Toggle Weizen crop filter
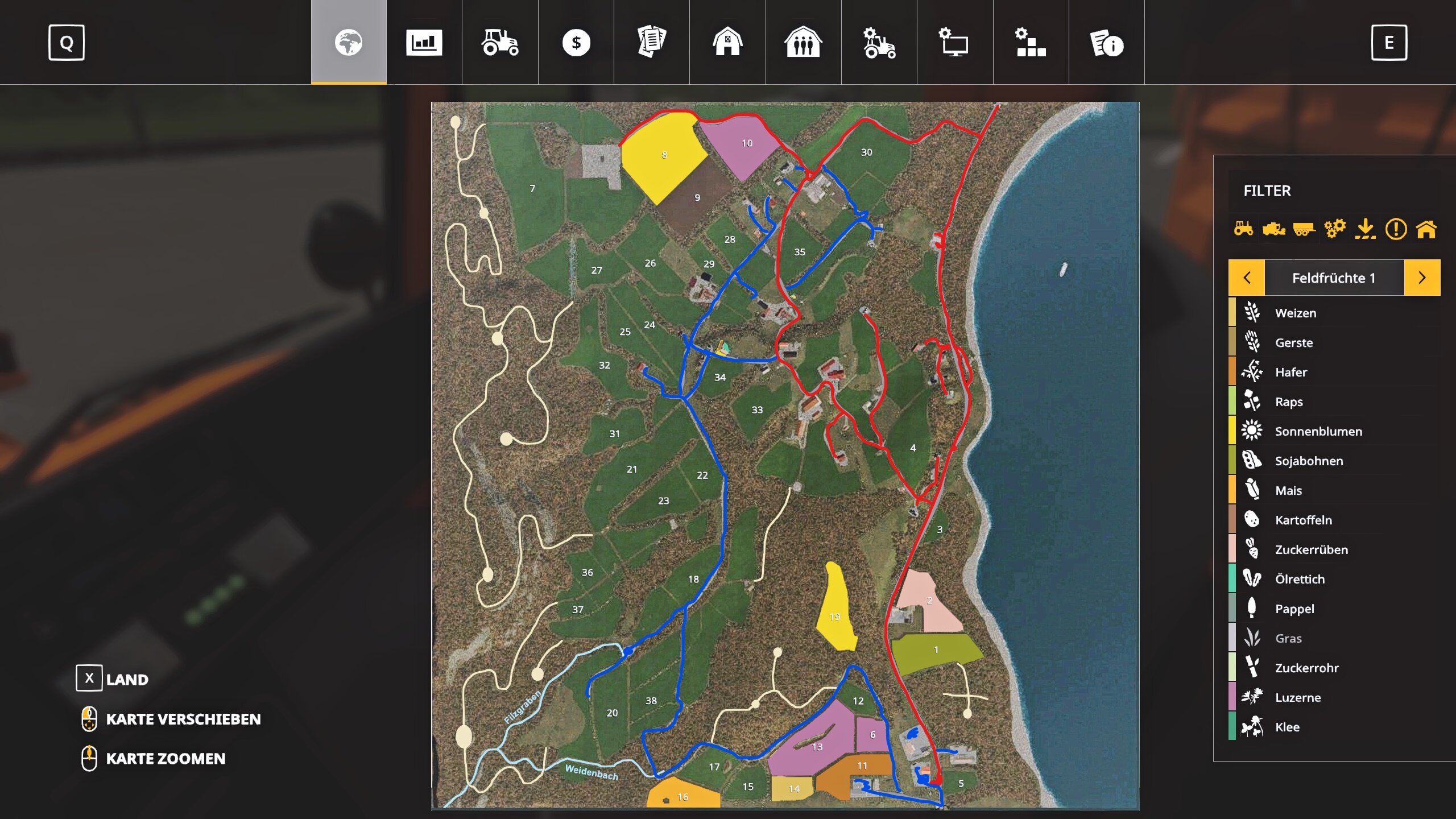 coord(1296,313)
